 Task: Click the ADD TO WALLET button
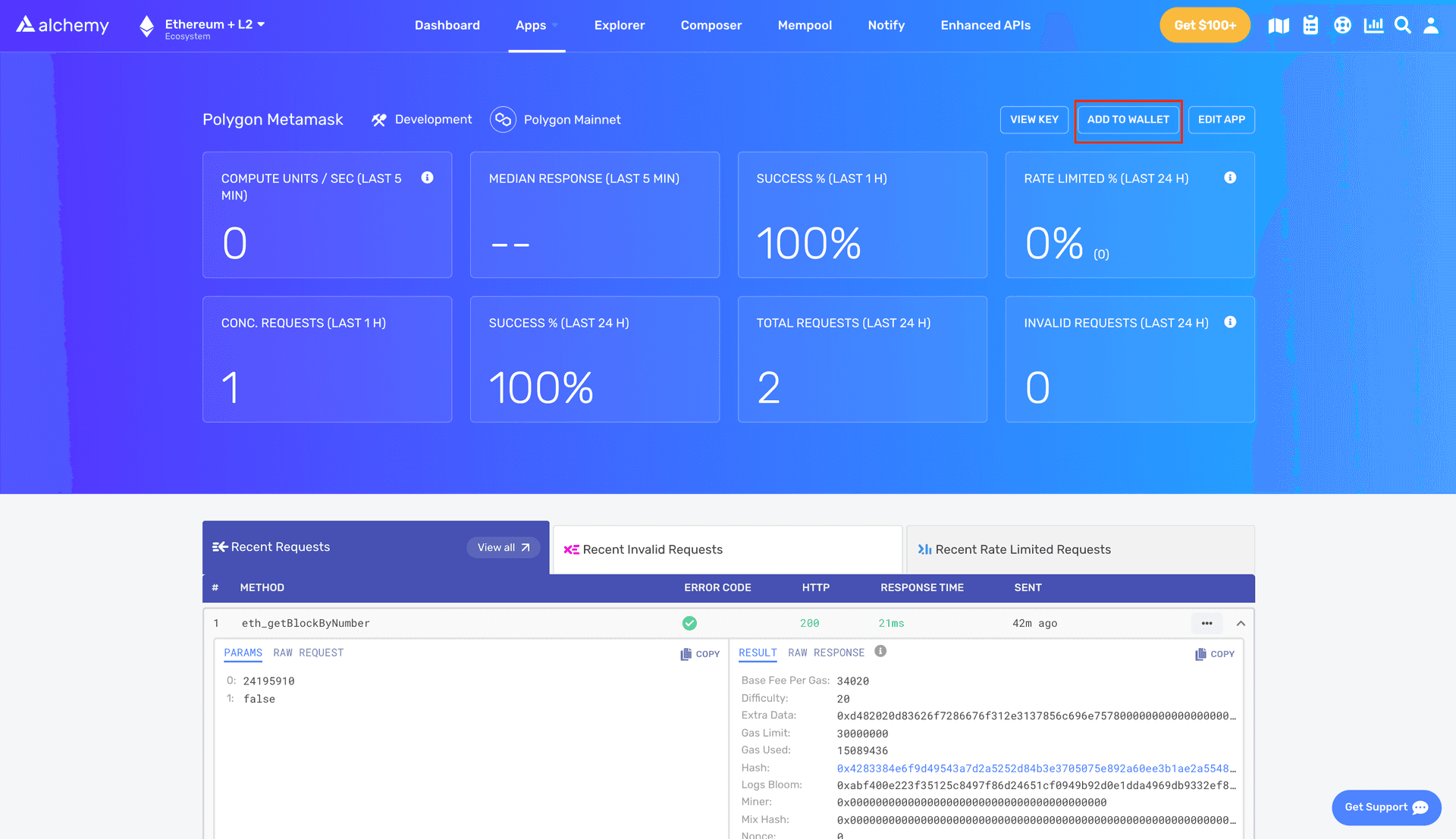(1128, 119)
